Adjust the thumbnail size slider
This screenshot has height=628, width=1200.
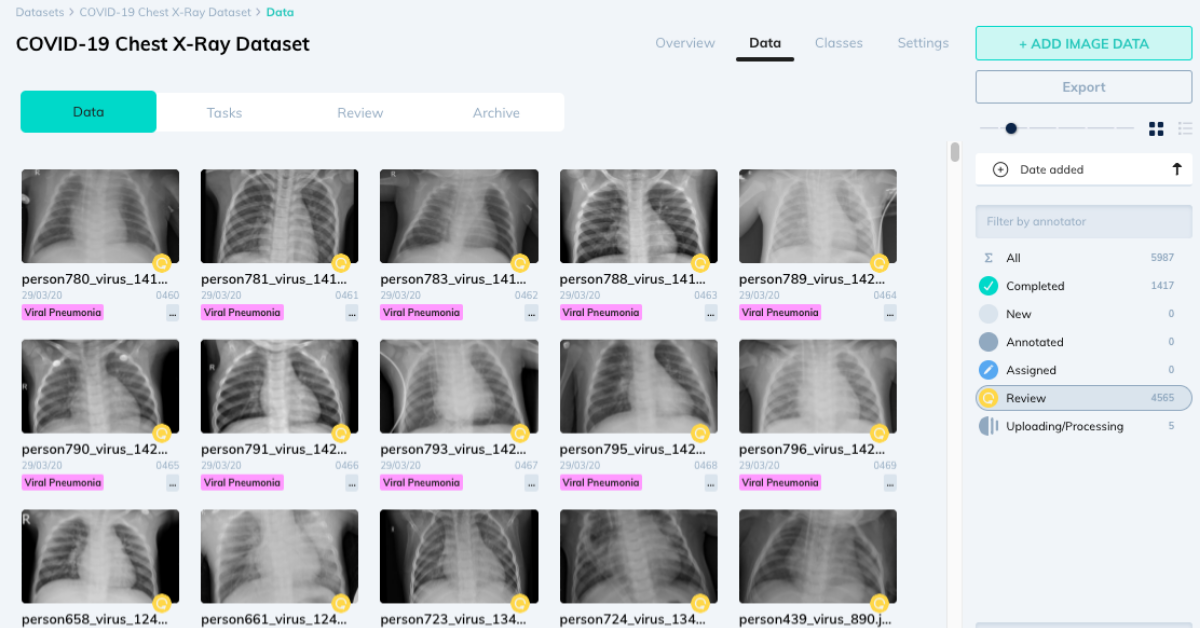[1010, 128]
